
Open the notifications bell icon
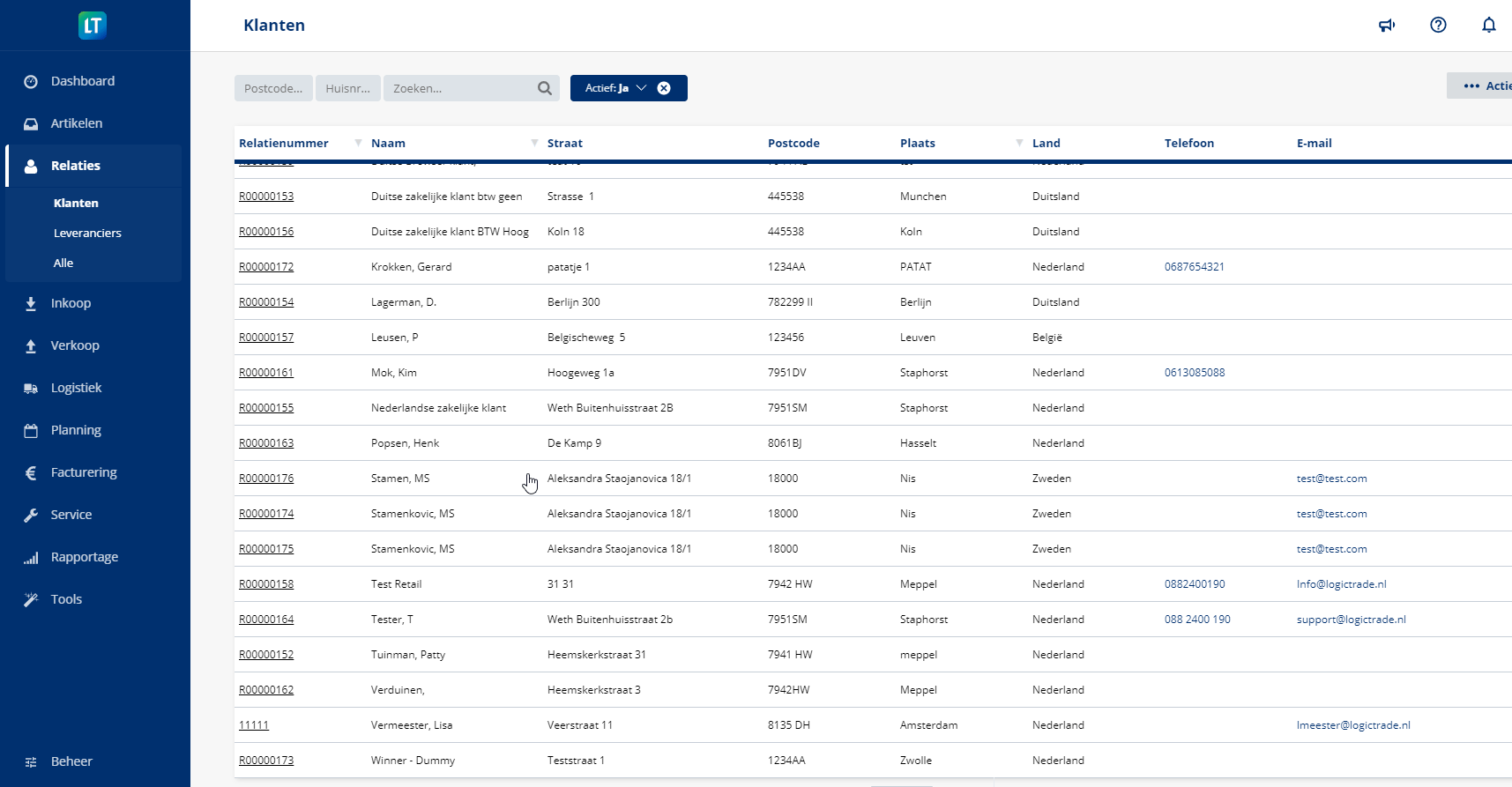point(1488,26)
